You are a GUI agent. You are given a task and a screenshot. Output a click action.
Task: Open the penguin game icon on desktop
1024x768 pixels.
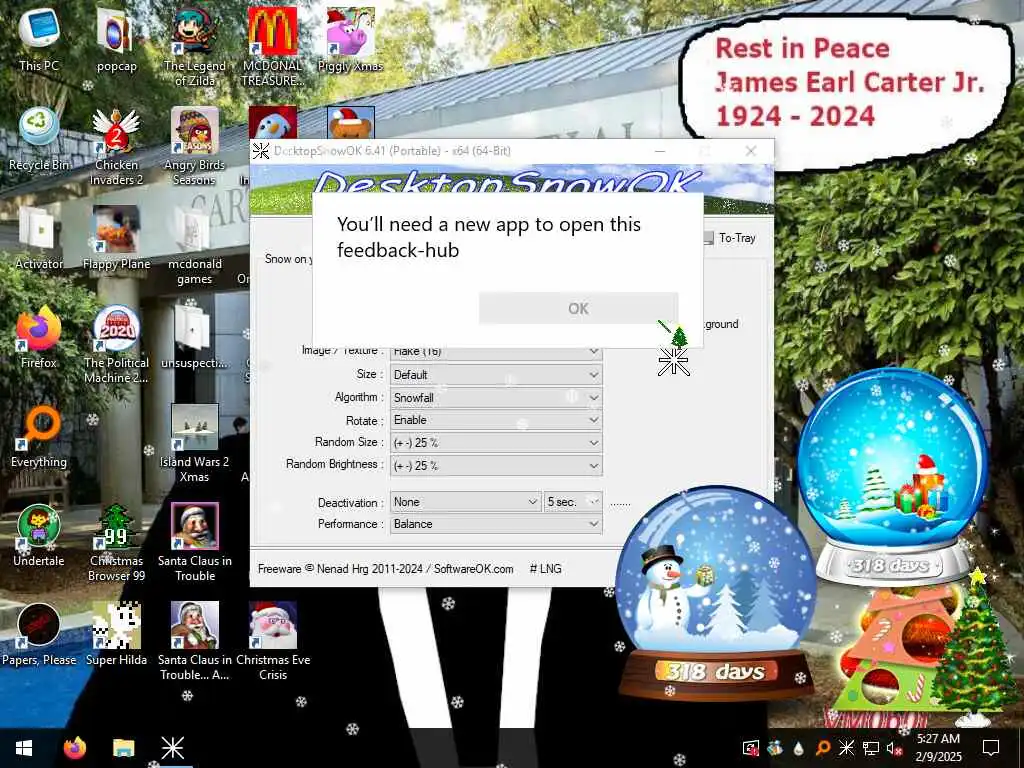(x=272, y=122)
